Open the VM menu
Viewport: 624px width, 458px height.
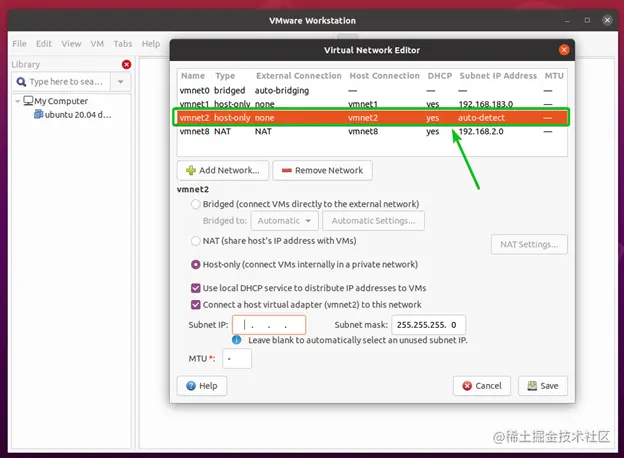[97, 44]
